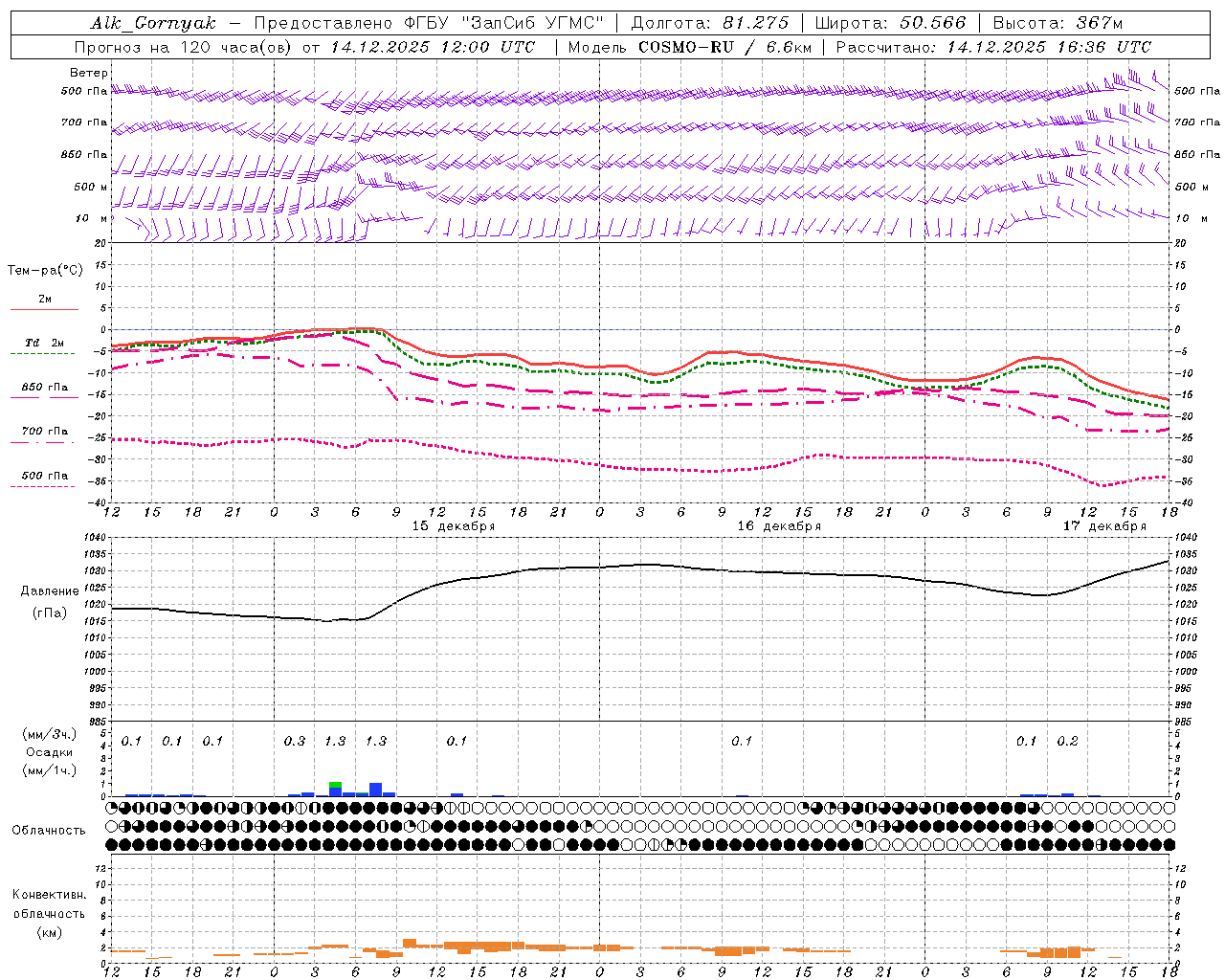Screen dimensions: 1225x980
Task: Click the (мм/1ч.) precipitation unit label
Action: 50,770
